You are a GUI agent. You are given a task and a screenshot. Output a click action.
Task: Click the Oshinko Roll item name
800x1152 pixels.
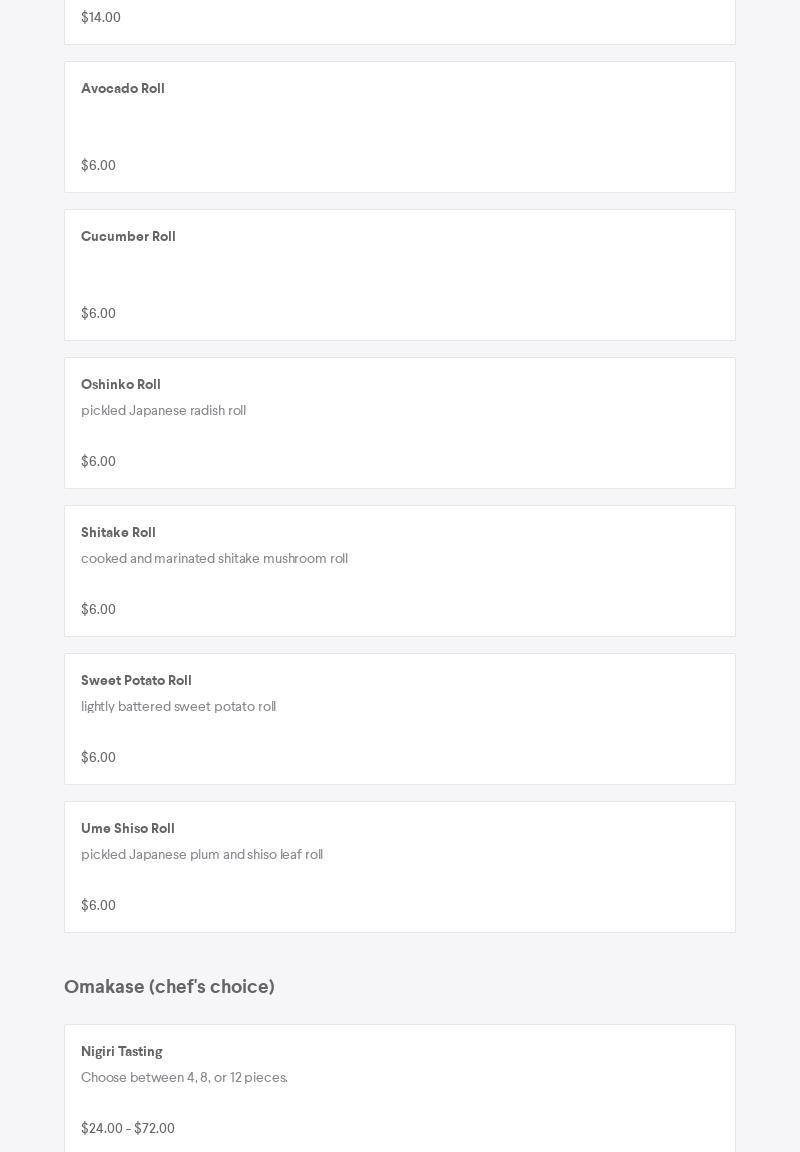[121, 385]
